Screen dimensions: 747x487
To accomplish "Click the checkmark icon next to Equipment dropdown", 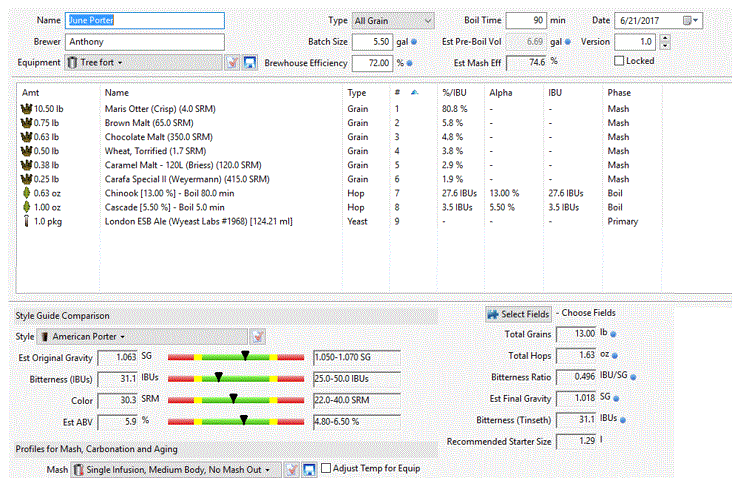I will [232, 62].
